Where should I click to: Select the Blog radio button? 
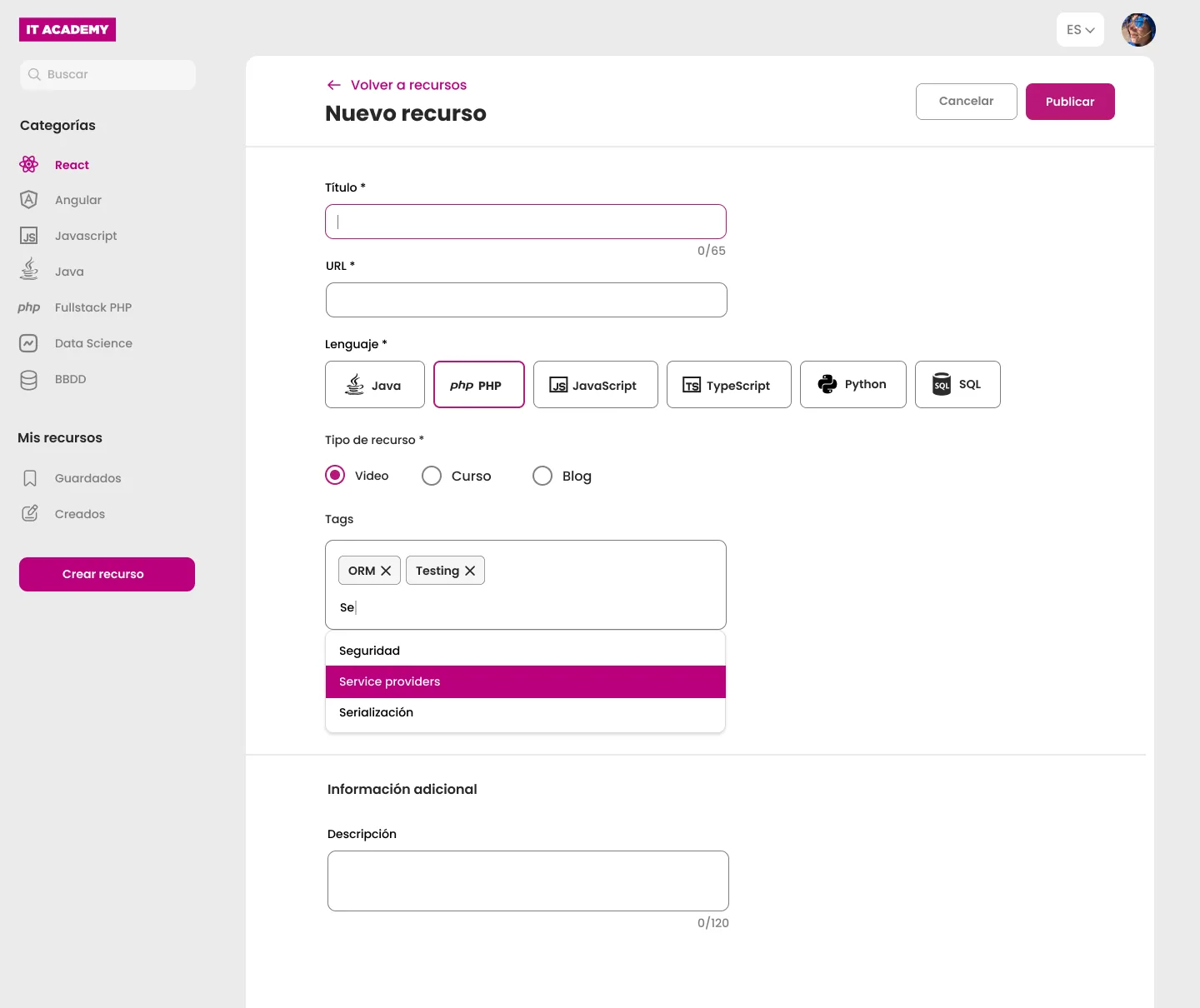(x=542, y=476)
